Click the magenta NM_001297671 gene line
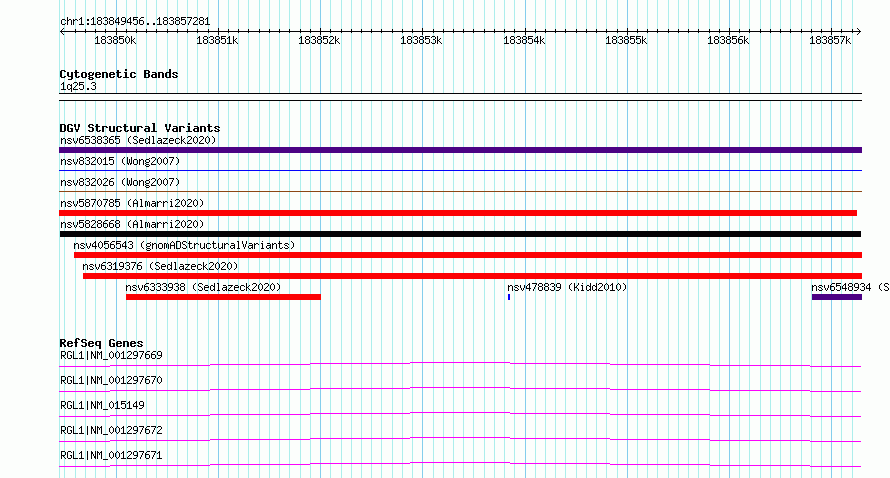 (460, 464)
